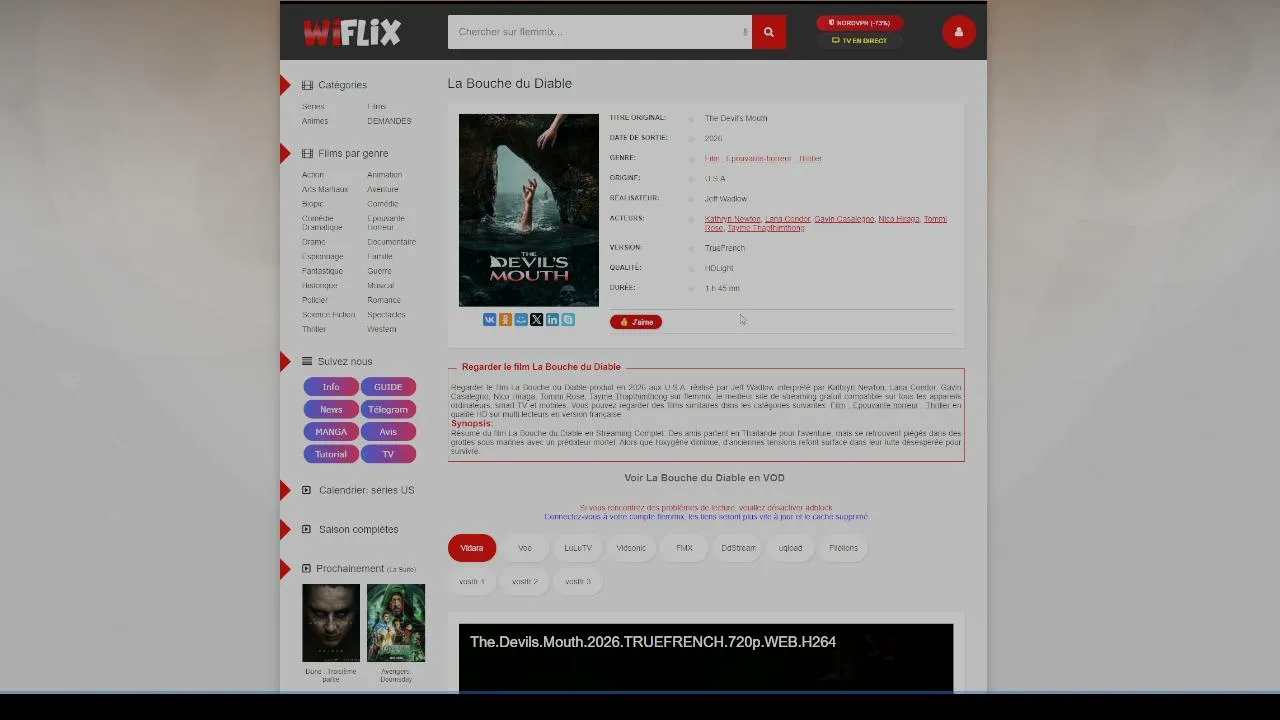This screenshot has height=720, width=1280.
Task: Switch to the FMX player
Action: click(x=684, y=548)
